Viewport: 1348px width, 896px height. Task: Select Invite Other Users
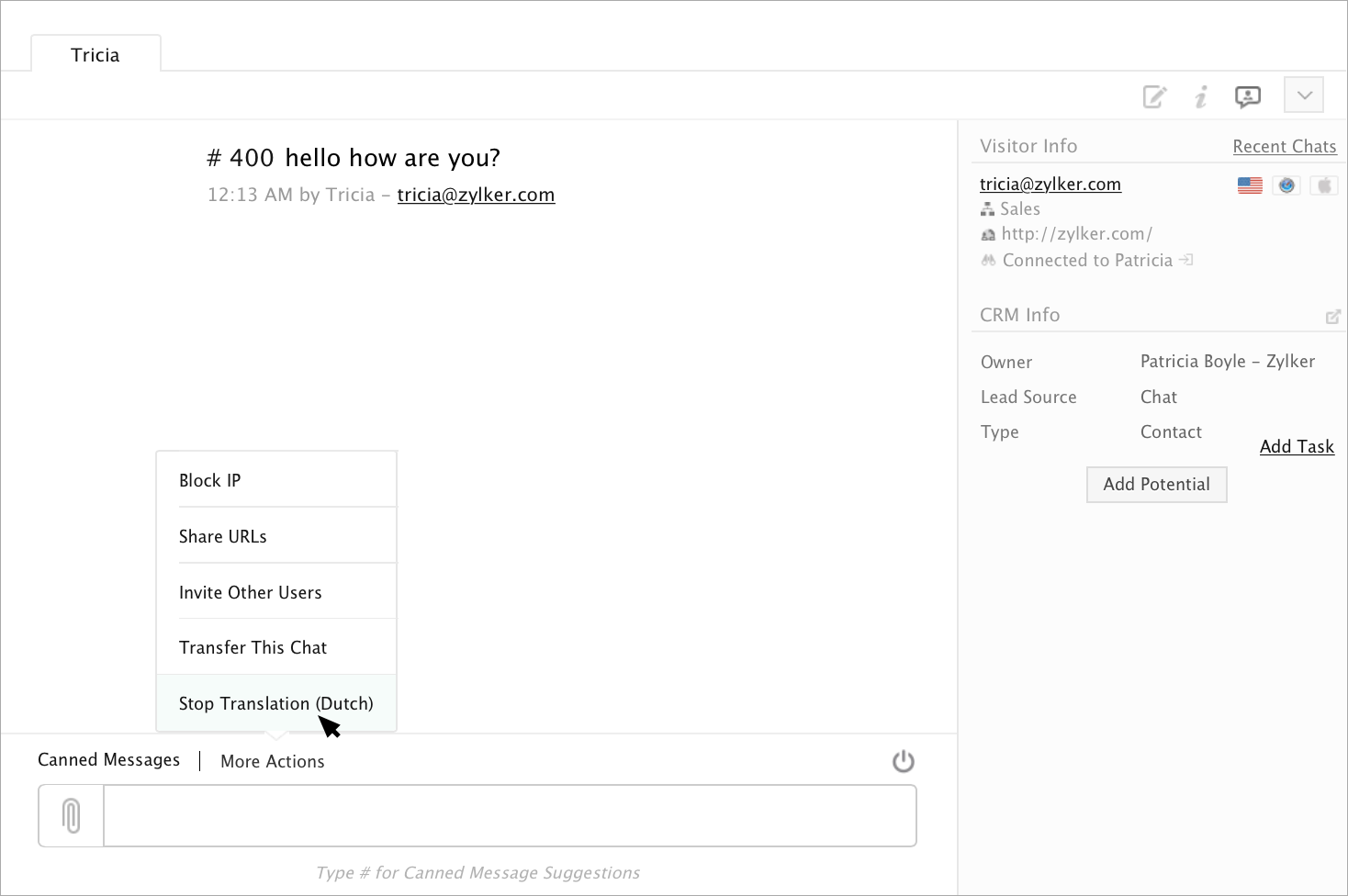point(250,593)
